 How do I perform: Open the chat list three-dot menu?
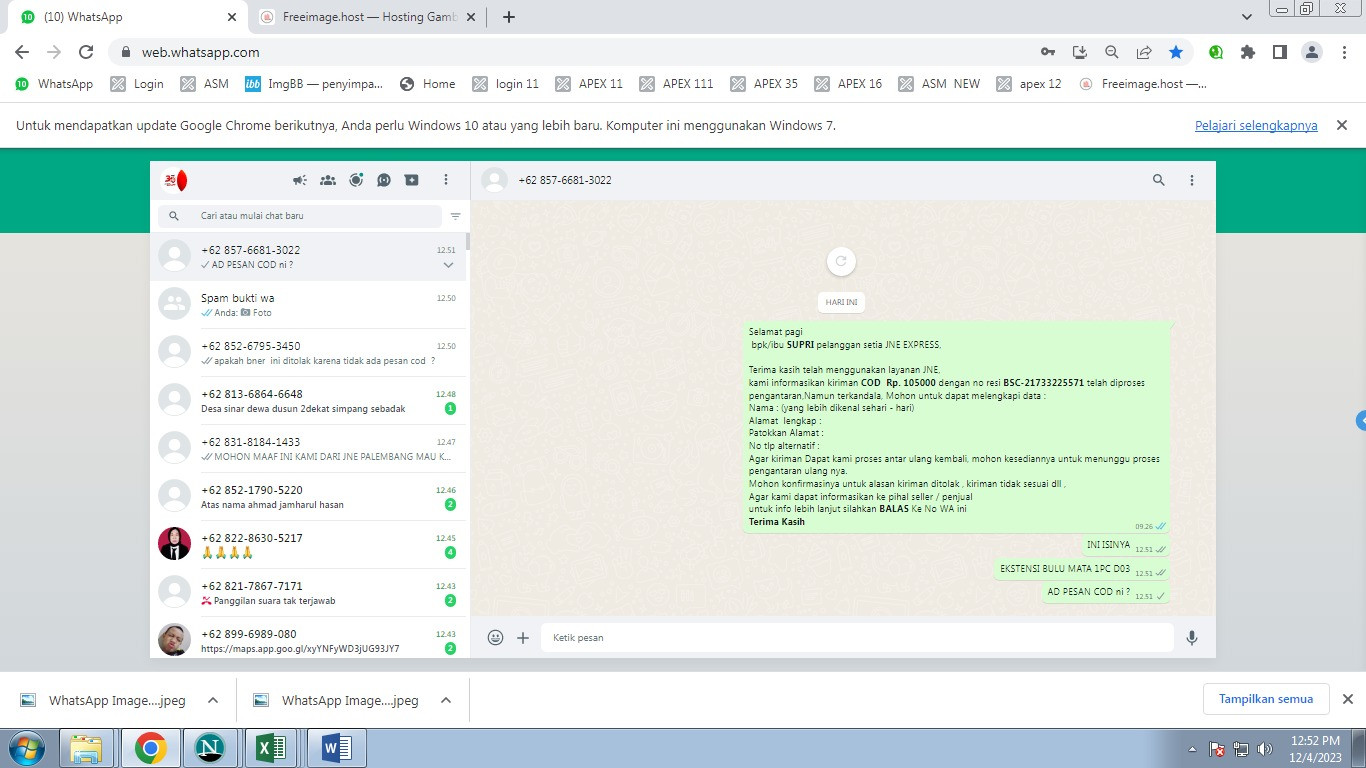(446, 180)
